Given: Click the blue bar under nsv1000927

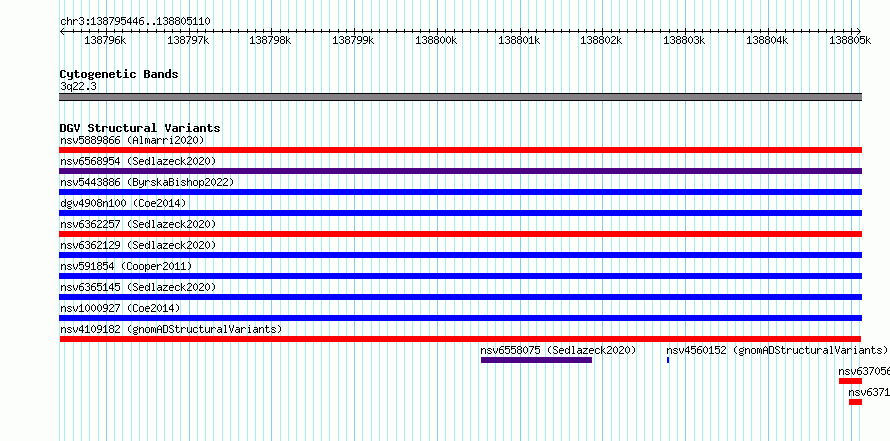Looking at the screenshot, I should coord(461,318).
